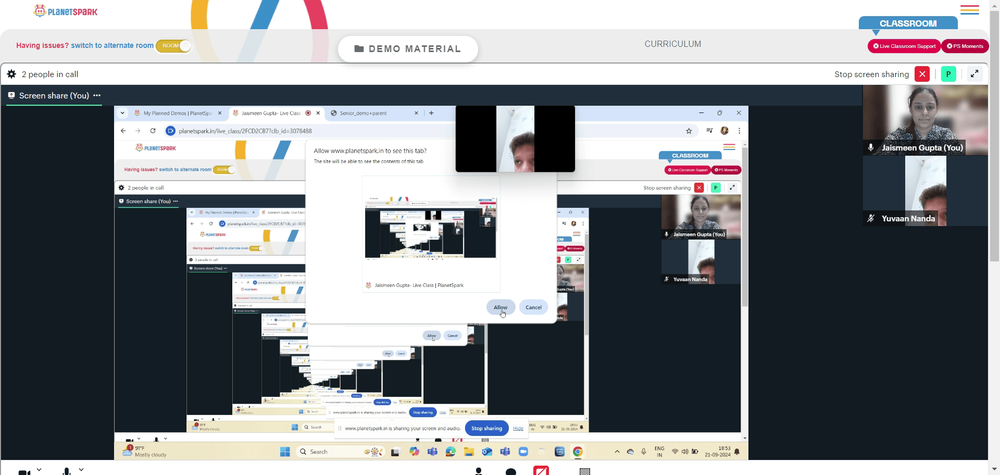The width and height of the screenshot is (1000, 475).
Task: Open PS Moments
Action: pos(964,46)
